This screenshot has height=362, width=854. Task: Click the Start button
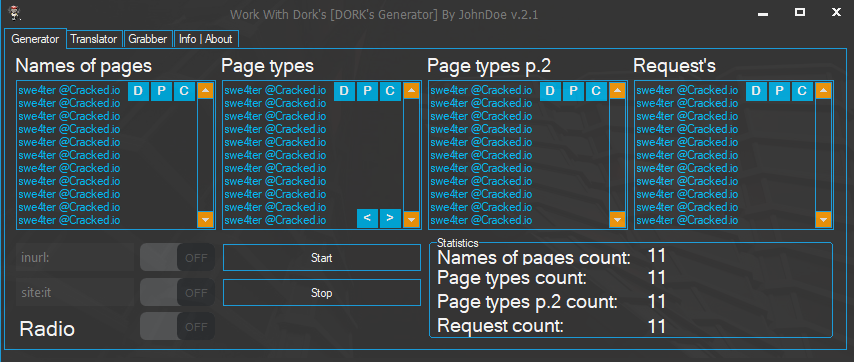321,258
